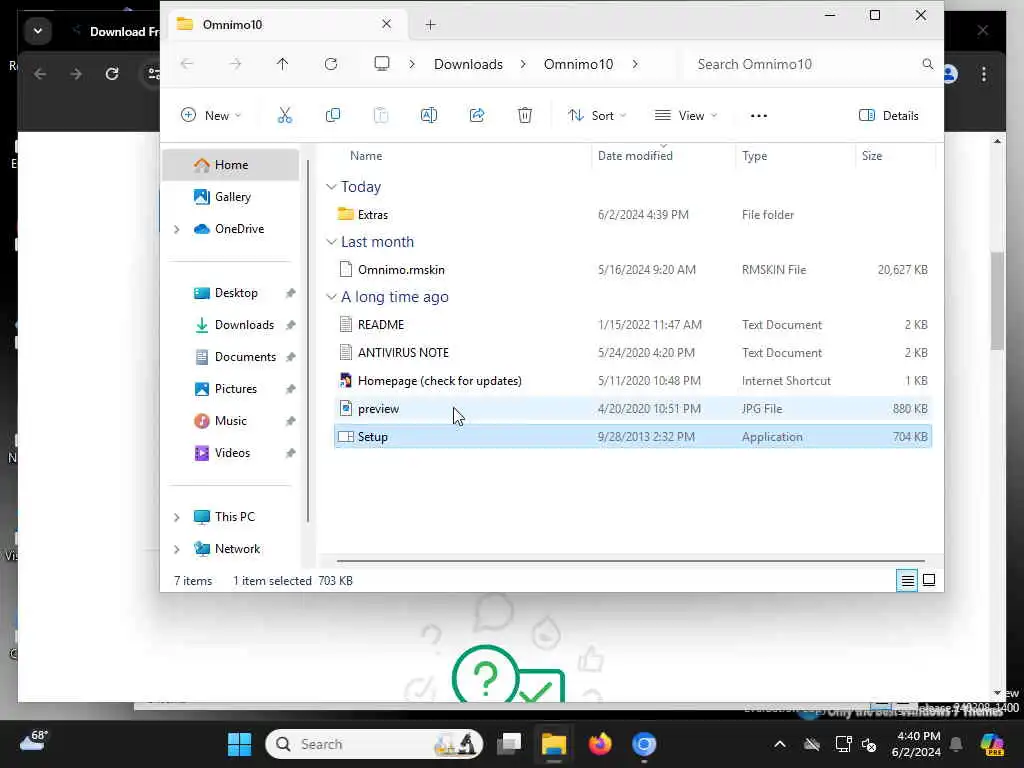The width and height of the screenshot is (1024, 768).
Task: Click the Rename icon in toolbar
Action: [x=429, y=116]
